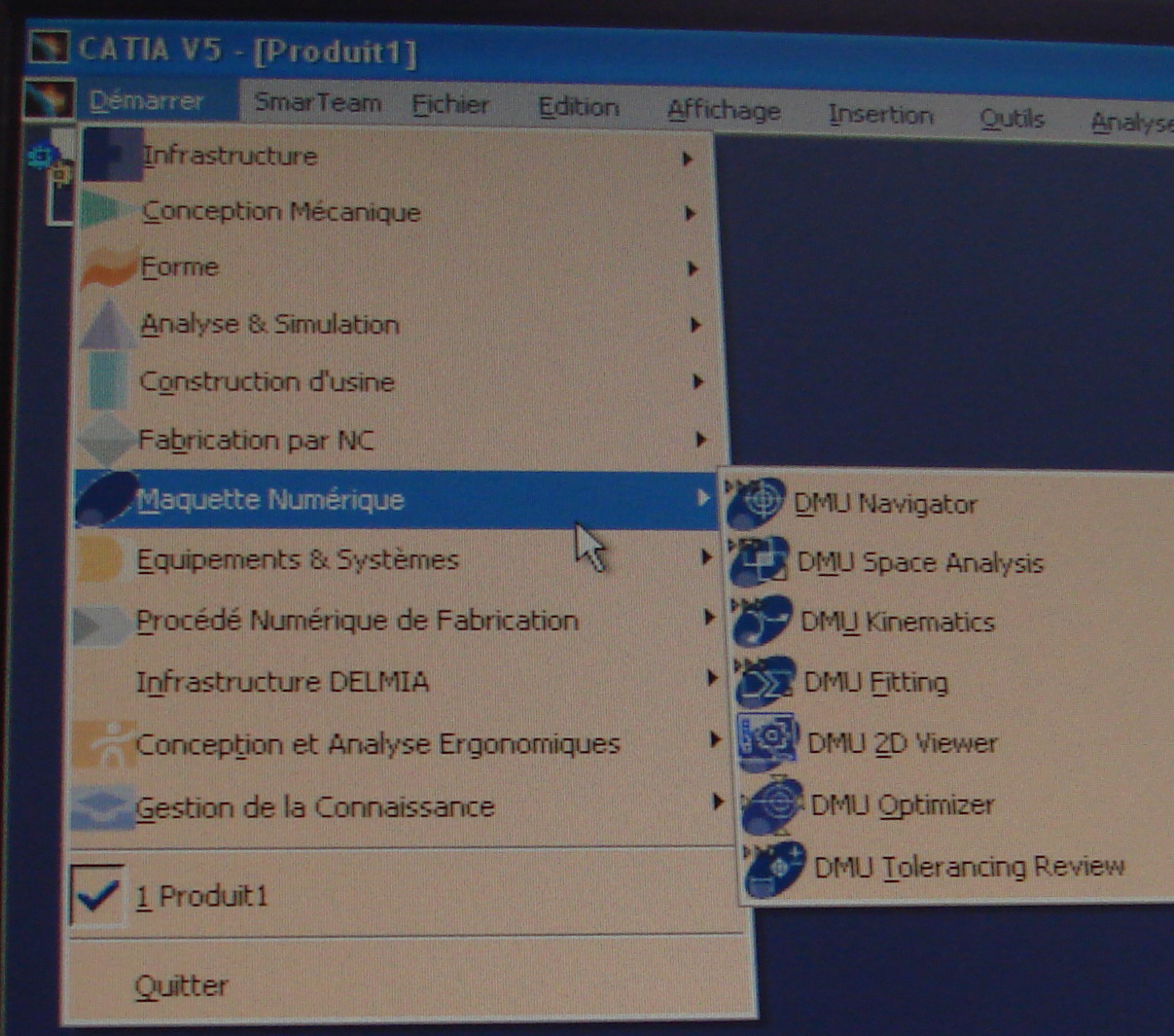
Task: Choose Infrastructure DELMIA from the menu
Action: 282,681
